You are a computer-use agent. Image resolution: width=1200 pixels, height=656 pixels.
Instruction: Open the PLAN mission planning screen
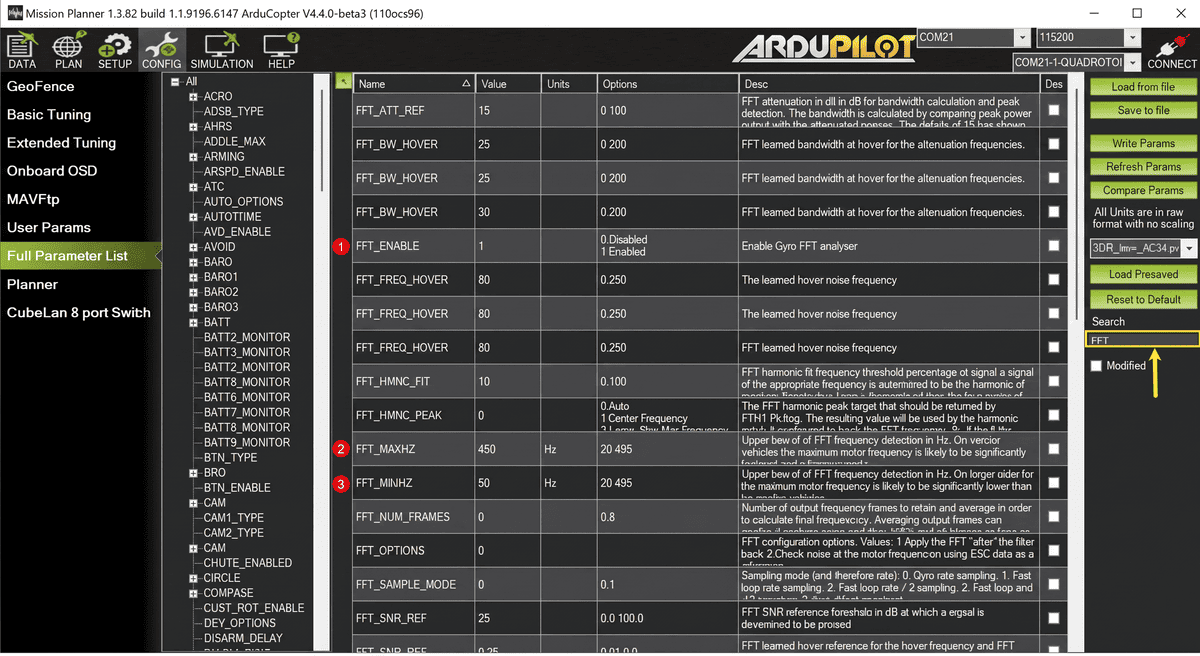68,51
